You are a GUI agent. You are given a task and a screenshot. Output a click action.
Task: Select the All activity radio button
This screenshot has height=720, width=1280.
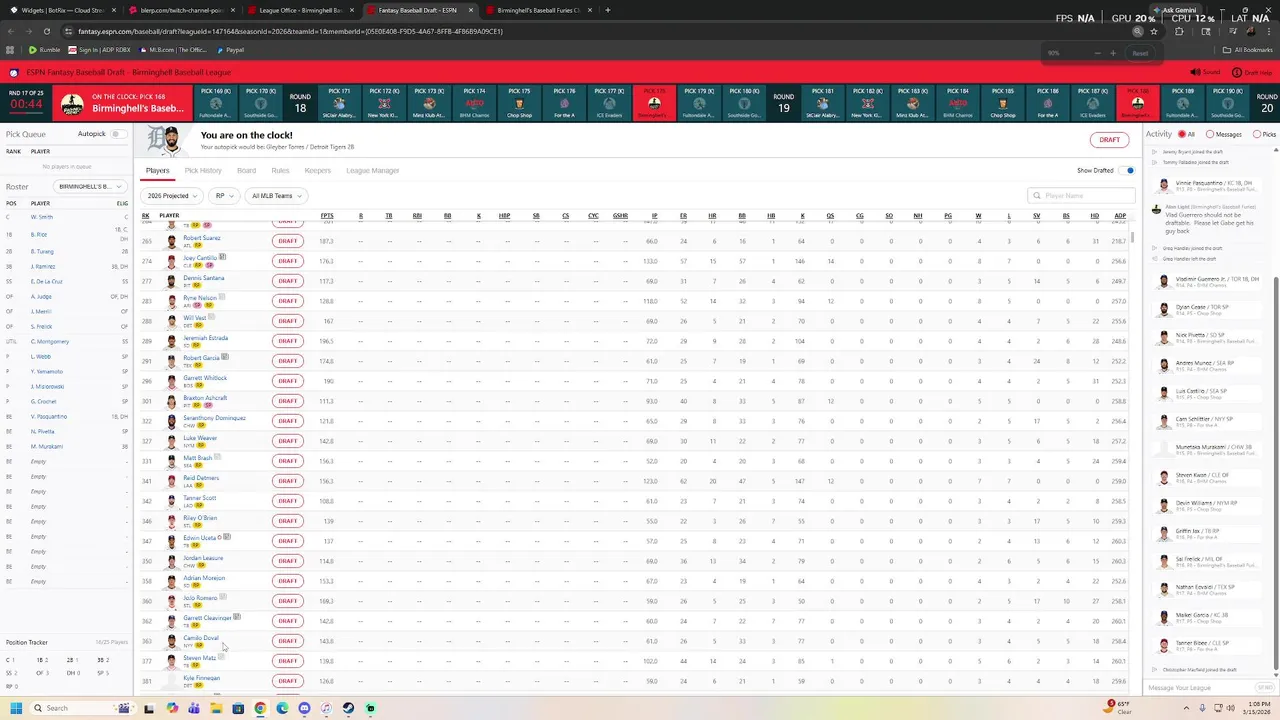(x=1181, y=134)
